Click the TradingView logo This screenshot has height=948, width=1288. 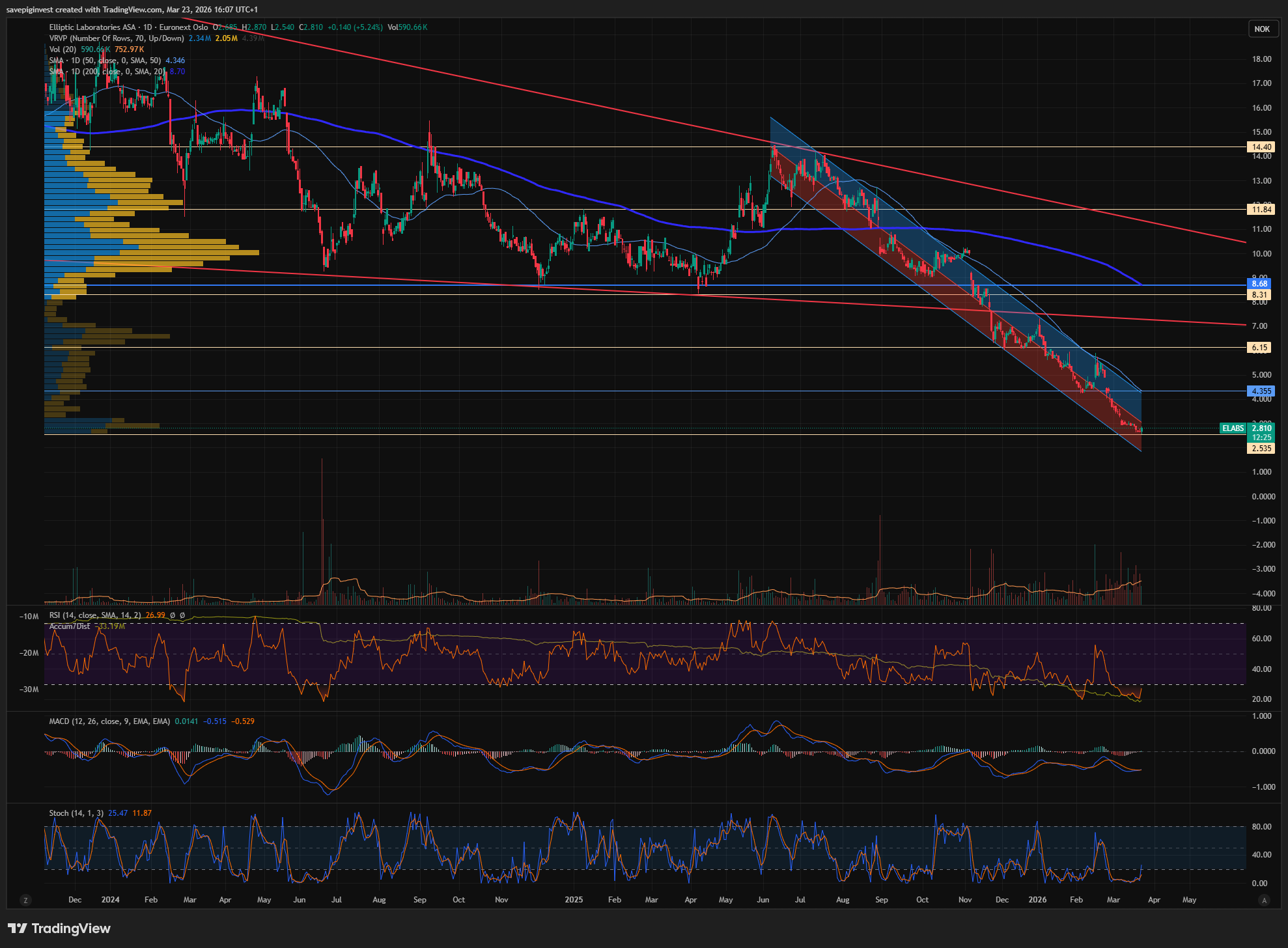(x=59, y=928)
